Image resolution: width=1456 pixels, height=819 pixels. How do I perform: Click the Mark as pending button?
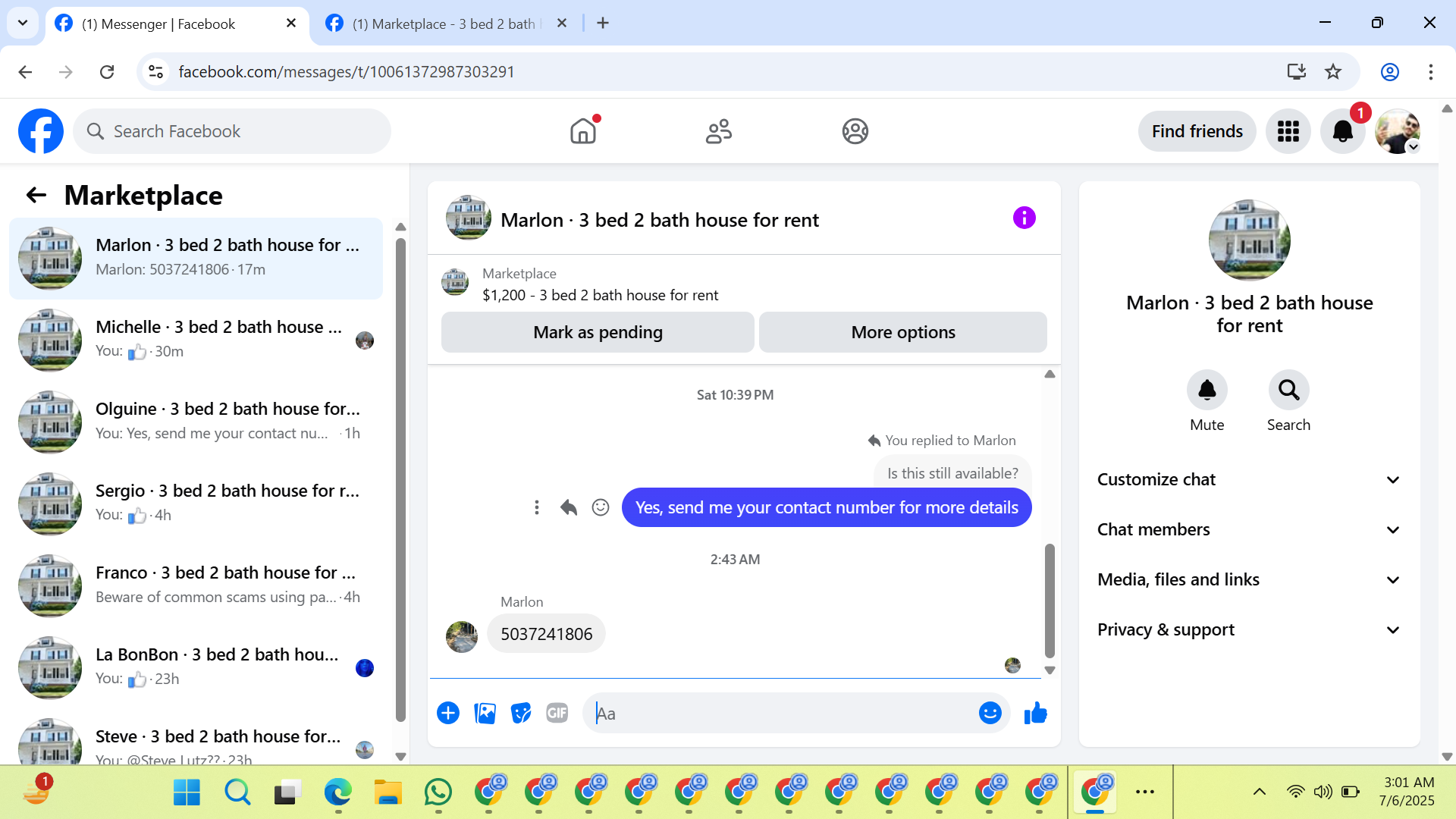coord(598,332)
